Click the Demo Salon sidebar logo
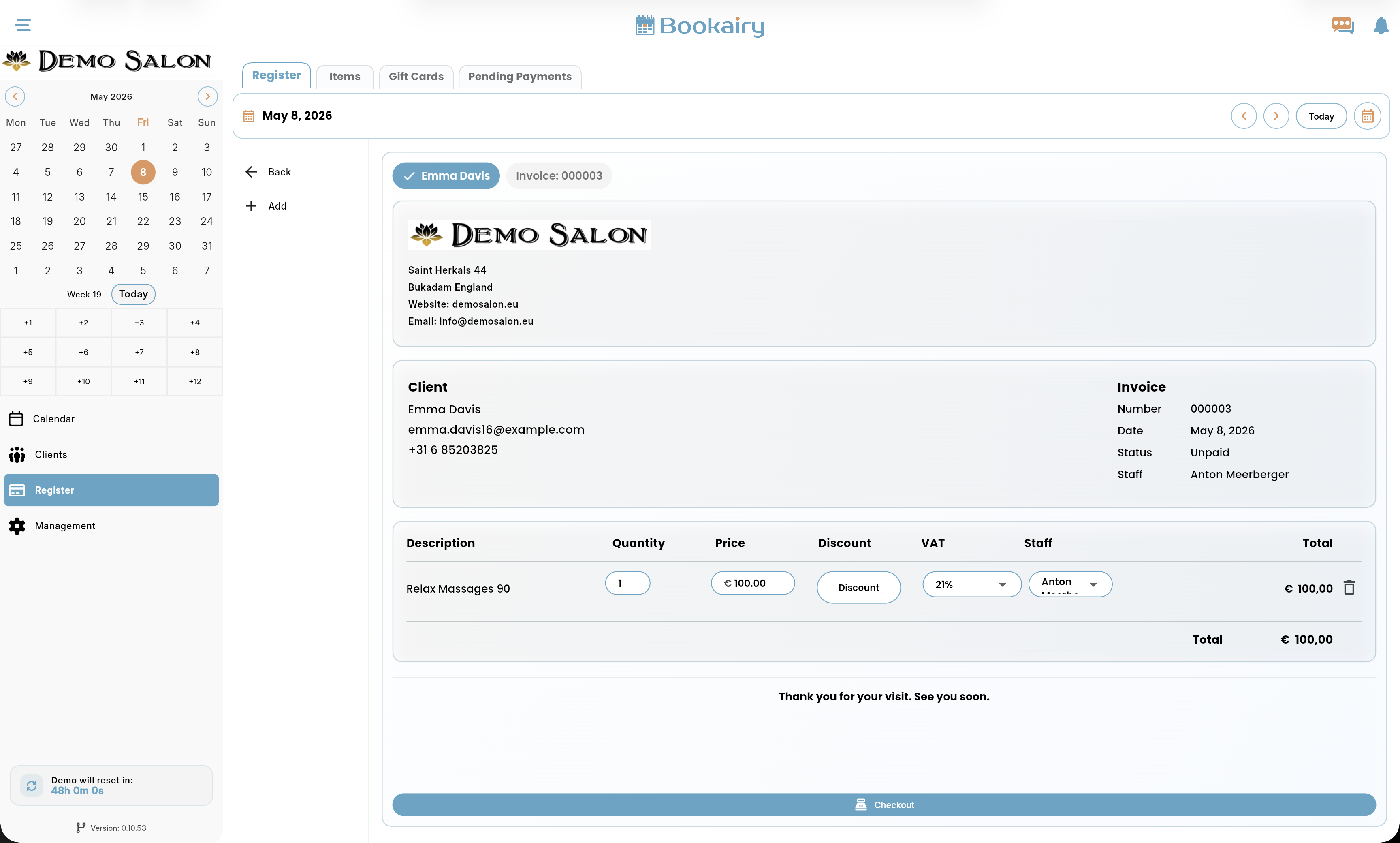Viewport: 1400px width, 843px height. click(x=107, y=60)
